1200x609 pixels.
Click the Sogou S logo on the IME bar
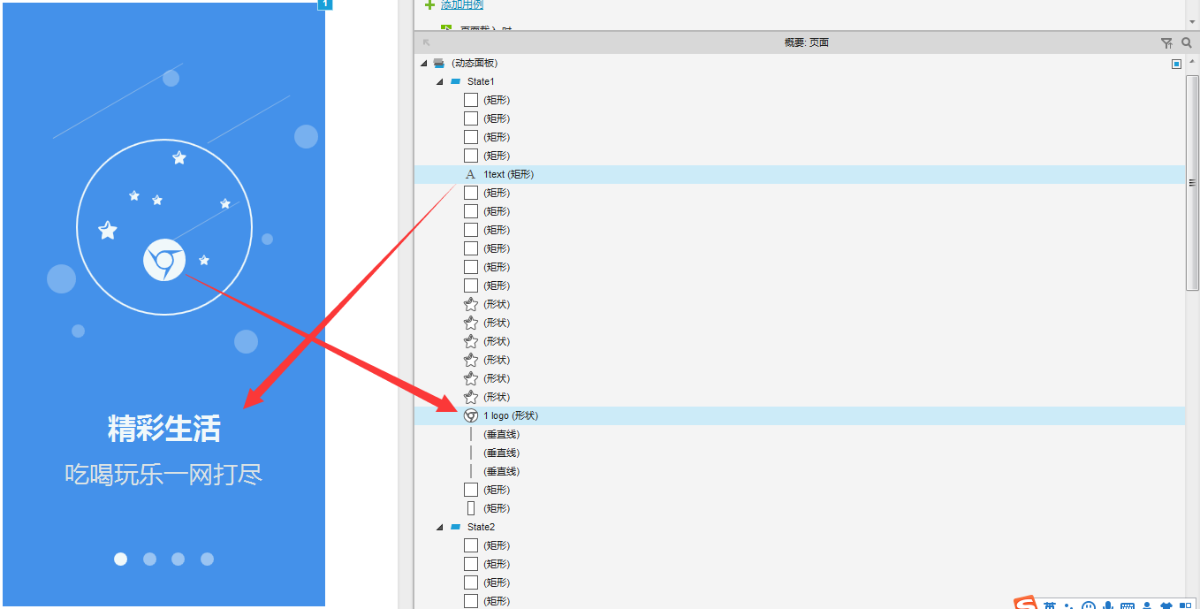1025,604
